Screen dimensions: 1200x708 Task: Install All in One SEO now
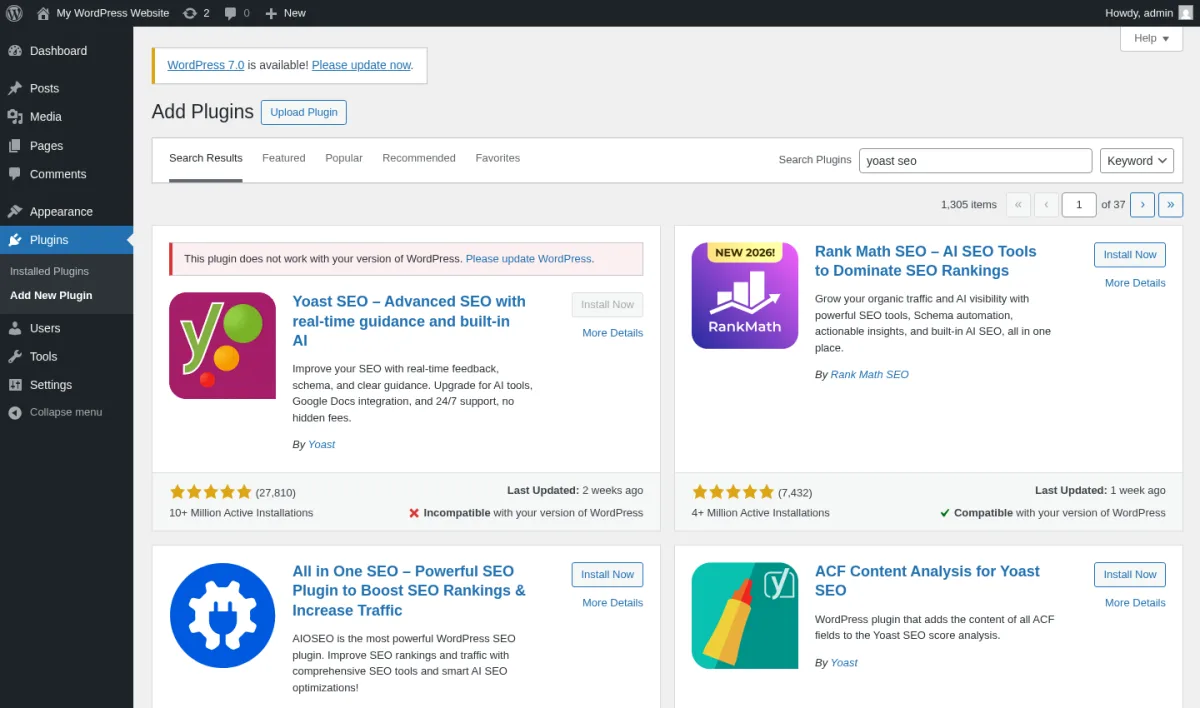(x=608, y=575)
